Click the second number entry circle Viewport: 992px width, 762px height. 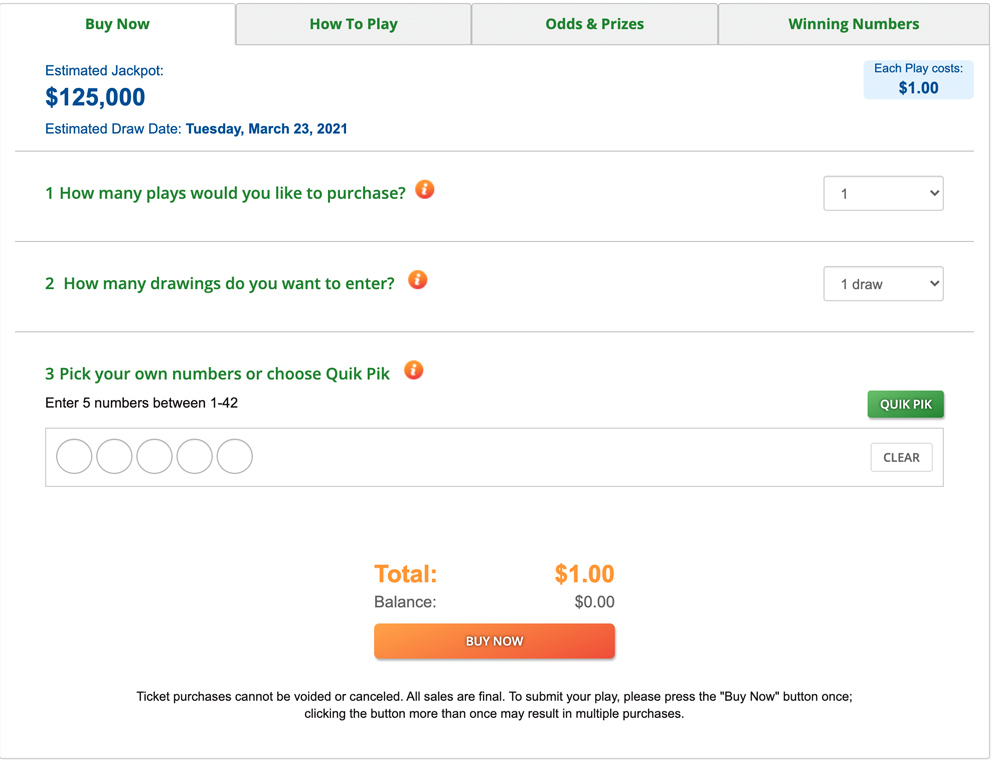point(114,456)
